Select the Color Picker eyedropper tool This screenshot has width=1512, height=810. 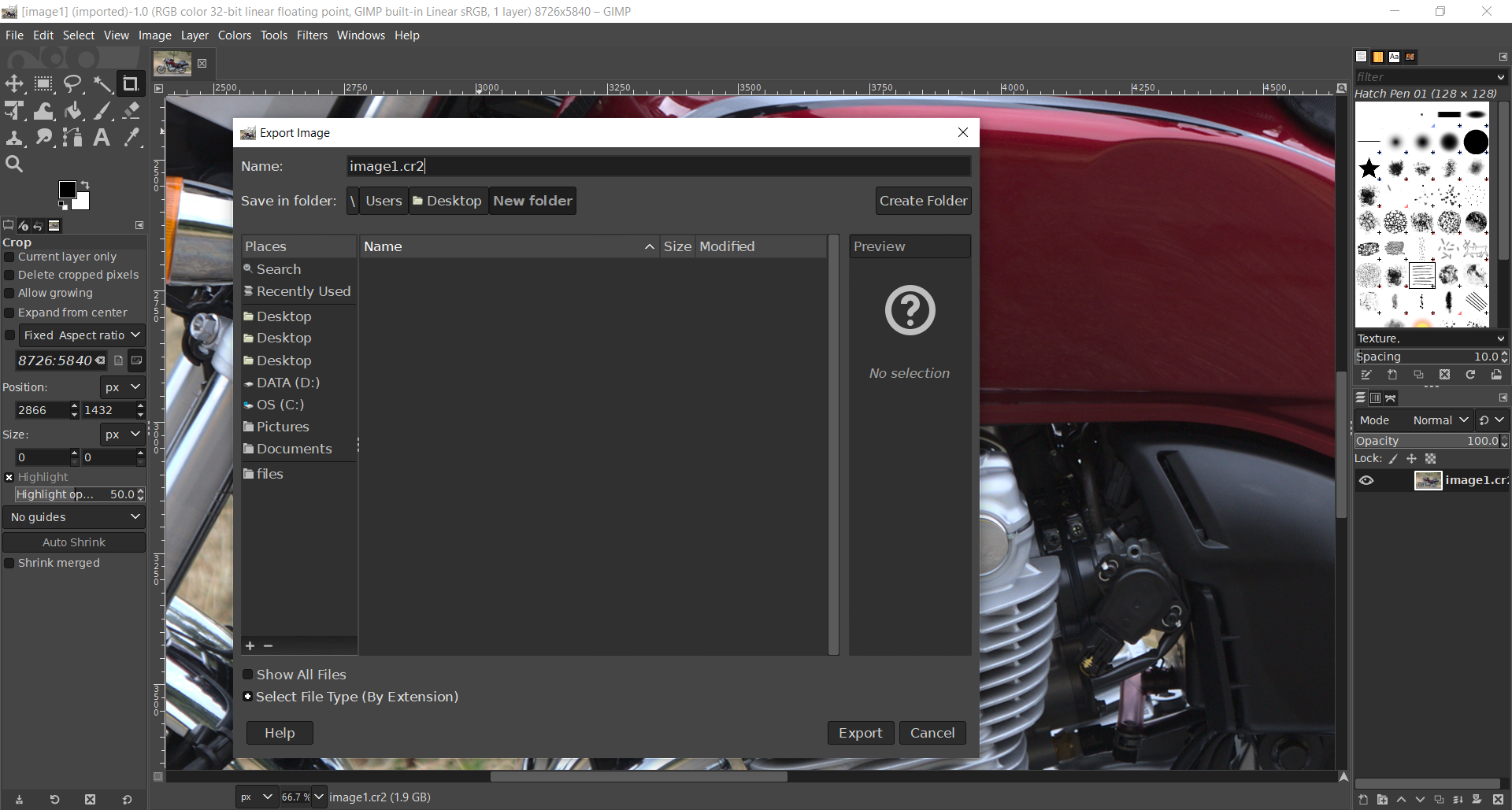pyautogui.click(x=132, y=138)
